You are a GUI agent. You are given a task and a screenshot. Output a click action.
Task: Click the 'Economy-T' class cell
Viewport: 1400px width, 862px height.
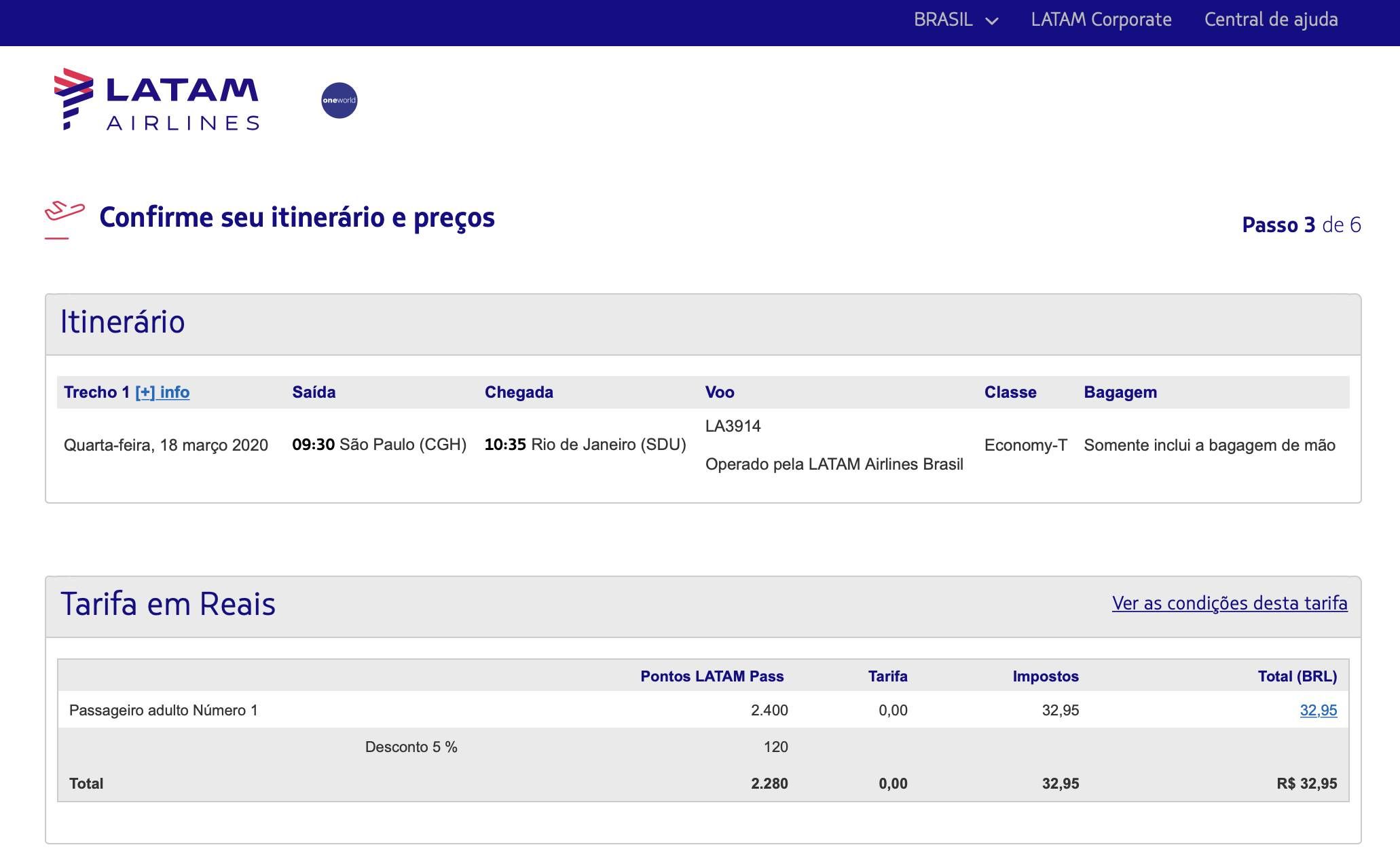coord(1026,445)
